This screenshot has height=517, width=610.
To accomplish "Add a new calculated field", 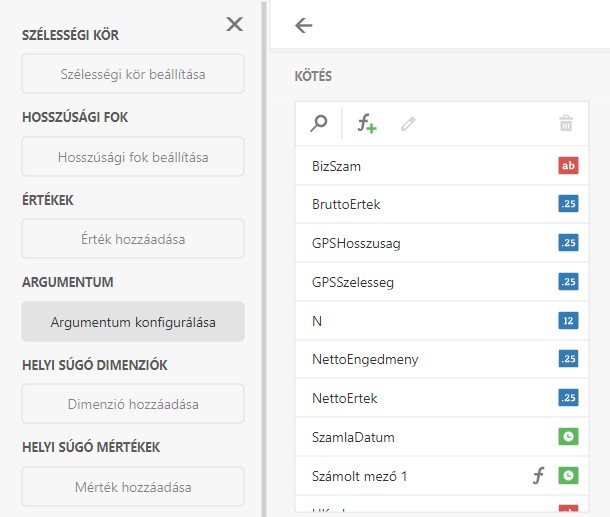I will coord(367,124).
